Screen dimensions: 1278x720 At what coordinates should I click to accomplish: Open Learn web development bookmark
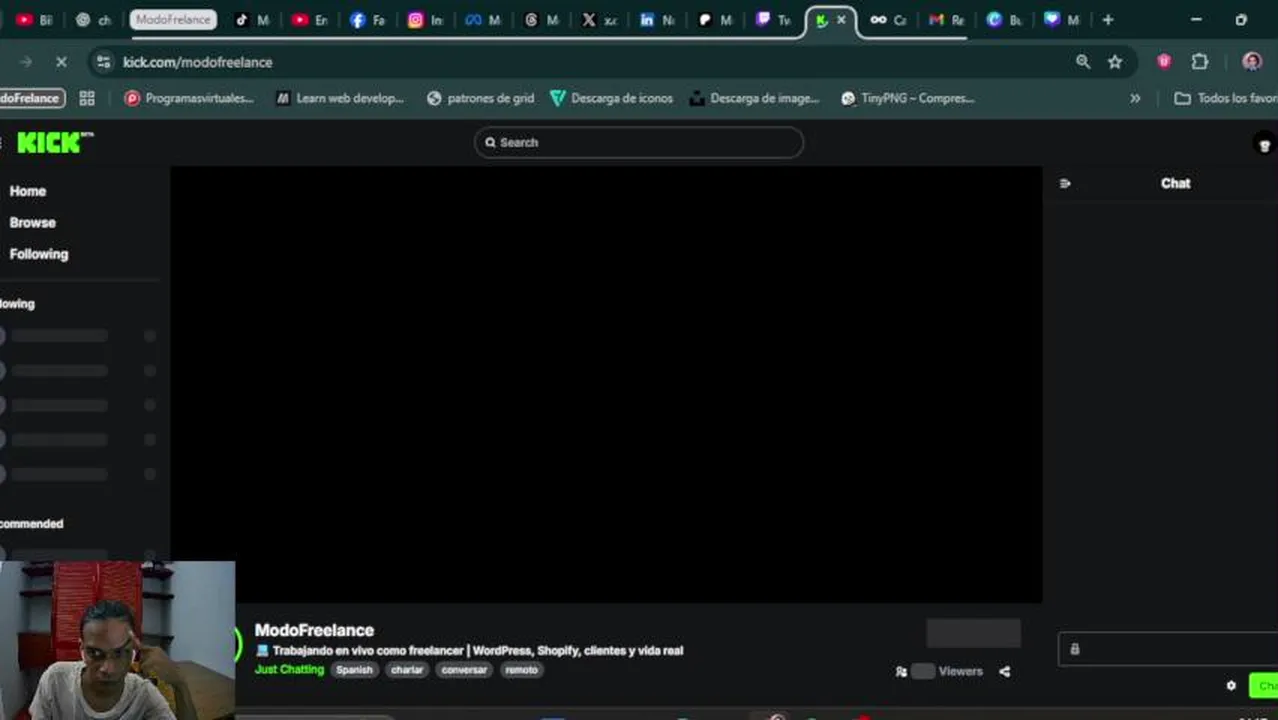[x=340, y=98]
